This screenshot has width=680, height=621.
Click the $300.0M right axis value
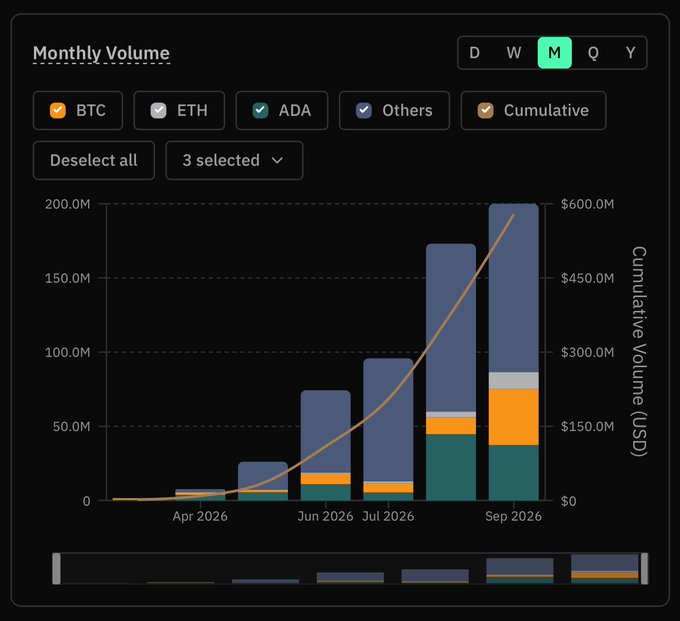click(588, 352)
